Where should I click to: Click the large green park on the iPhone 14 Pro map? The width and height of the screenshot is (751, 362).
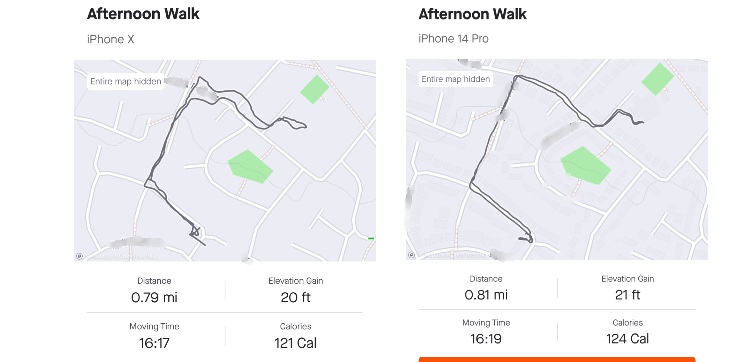585,166
